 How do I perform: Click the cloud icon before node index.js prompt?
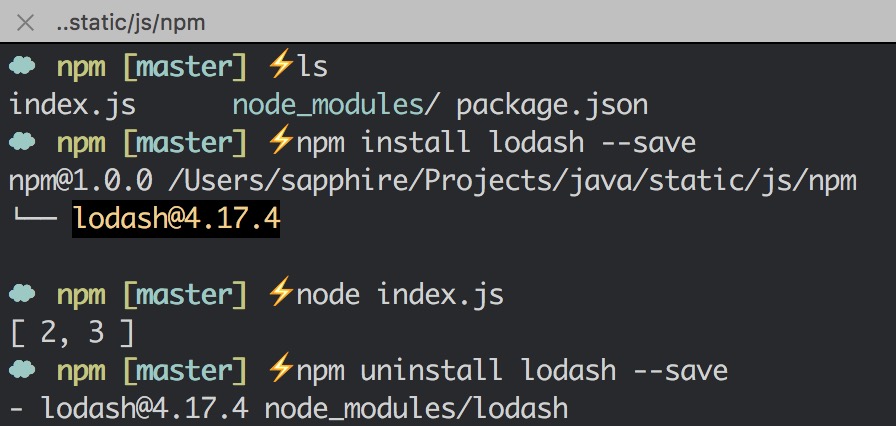[22, 294]
